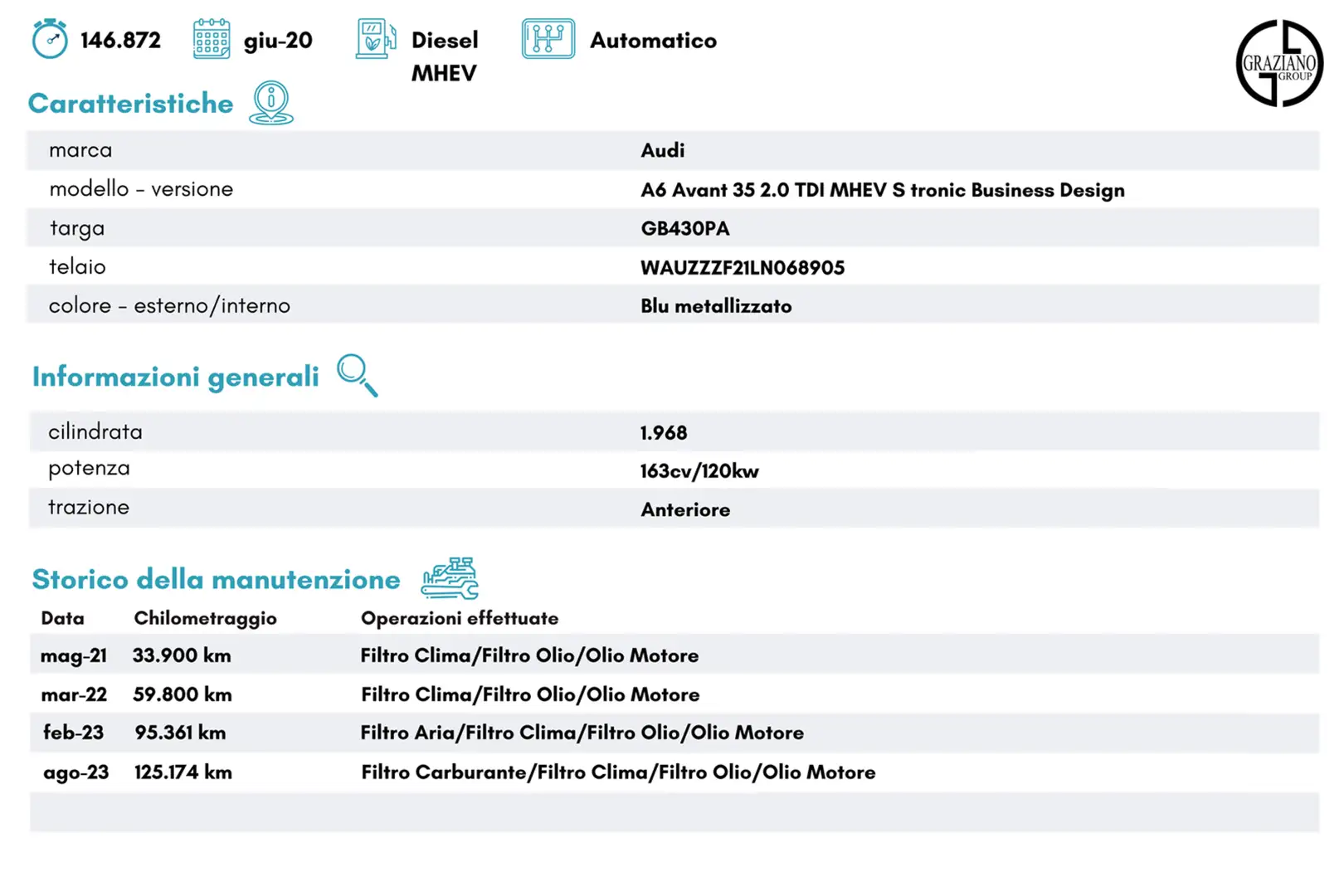Click the power value 163cv/120kw
The width and height of the screenshot is (1344, 896).
(x=699, y=471)
